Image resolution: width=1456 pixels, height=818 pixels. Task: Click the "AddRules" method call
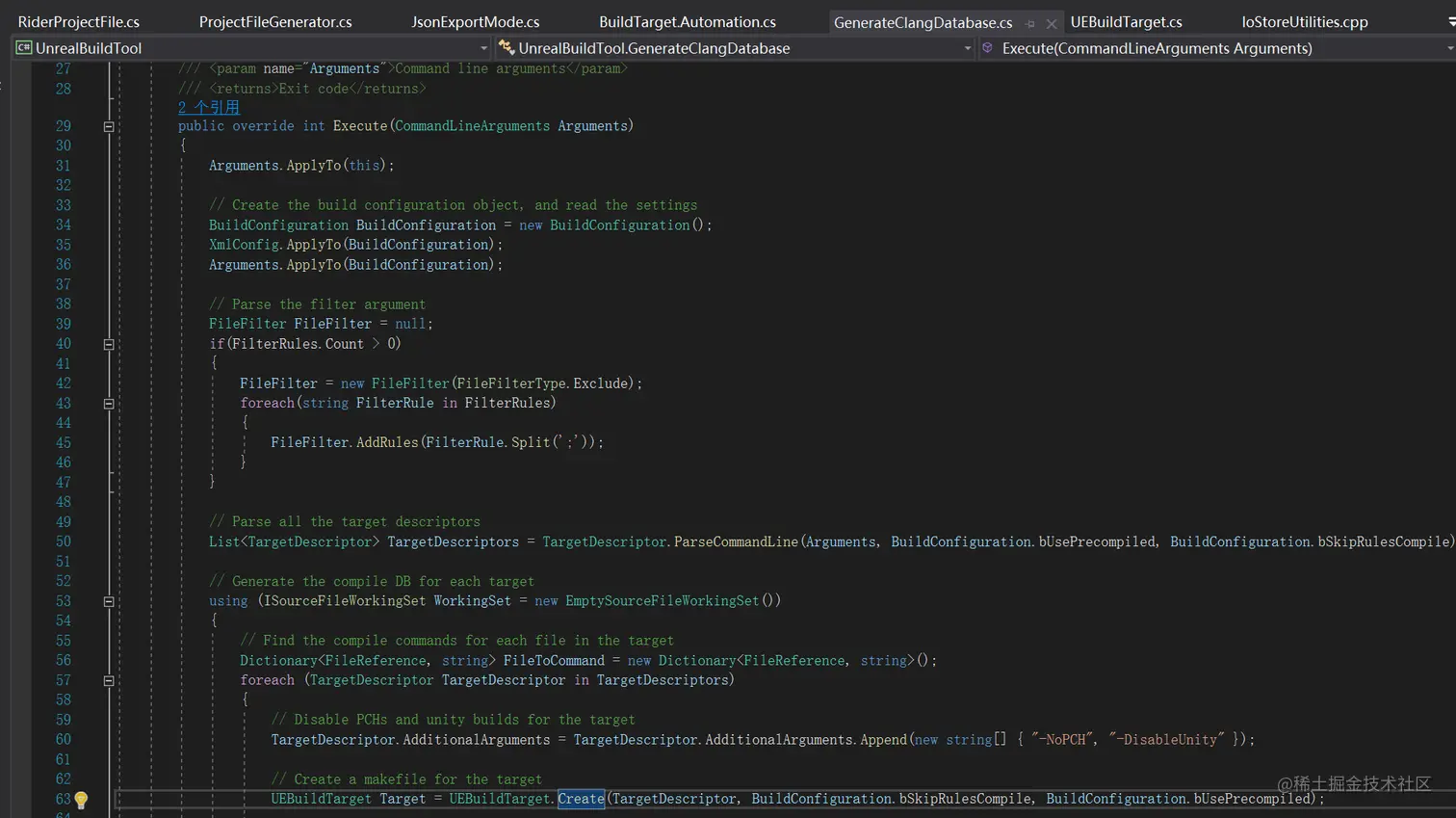pos(387,442)
